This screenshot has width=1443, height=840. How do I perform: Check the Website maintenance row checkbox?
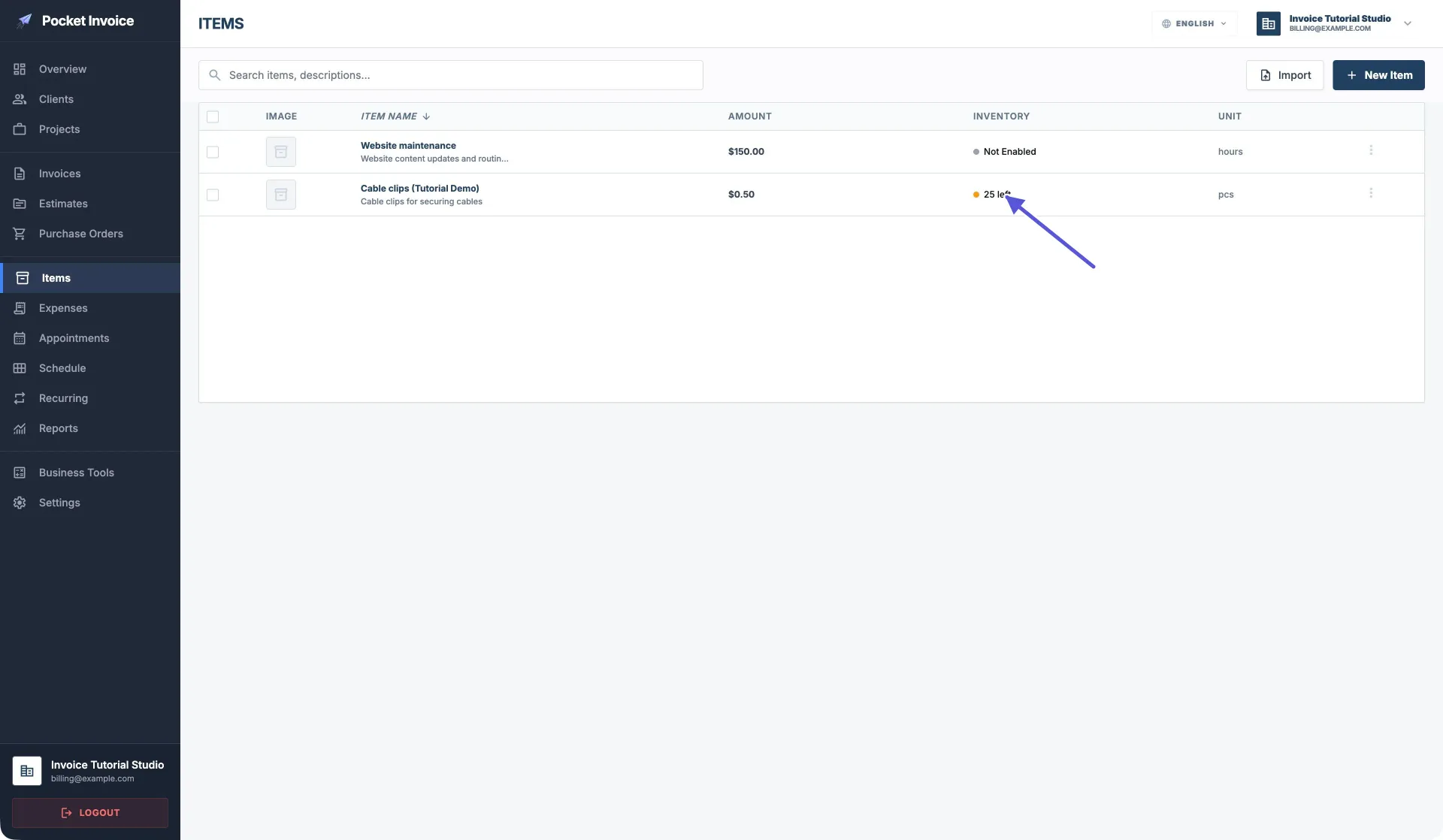coord(213,152)
